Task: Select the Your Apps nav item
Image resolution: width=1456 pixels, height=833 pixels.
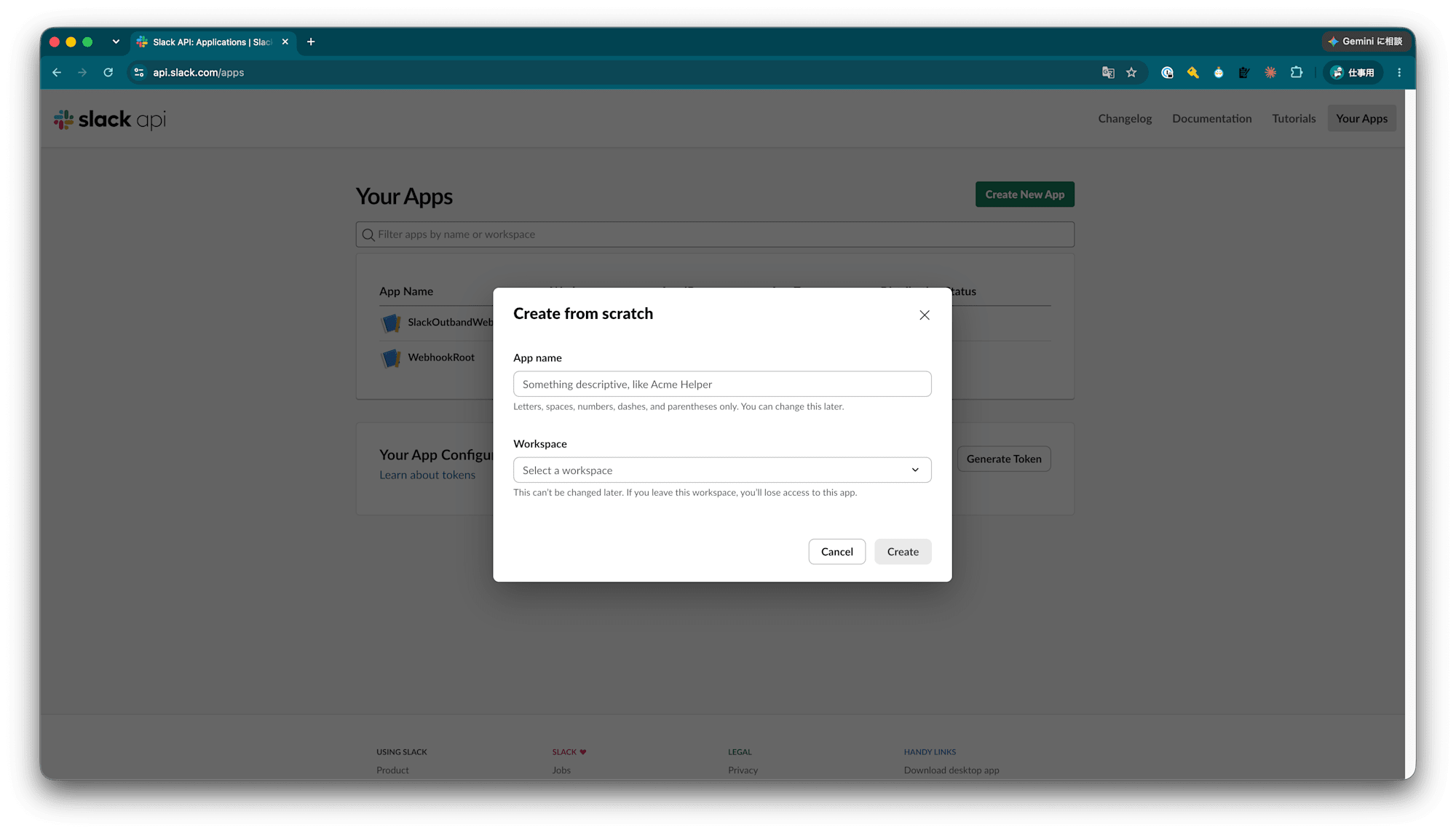Action: pos(1361,119)
